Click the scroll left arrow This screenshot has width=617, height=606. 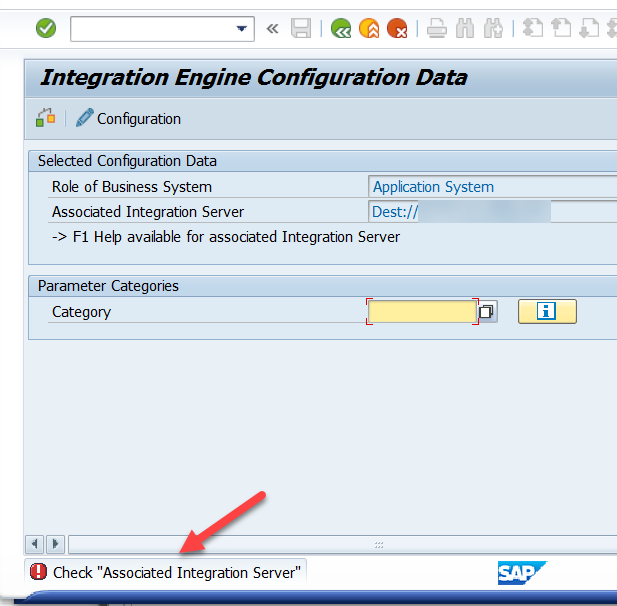tap(35, 544)
